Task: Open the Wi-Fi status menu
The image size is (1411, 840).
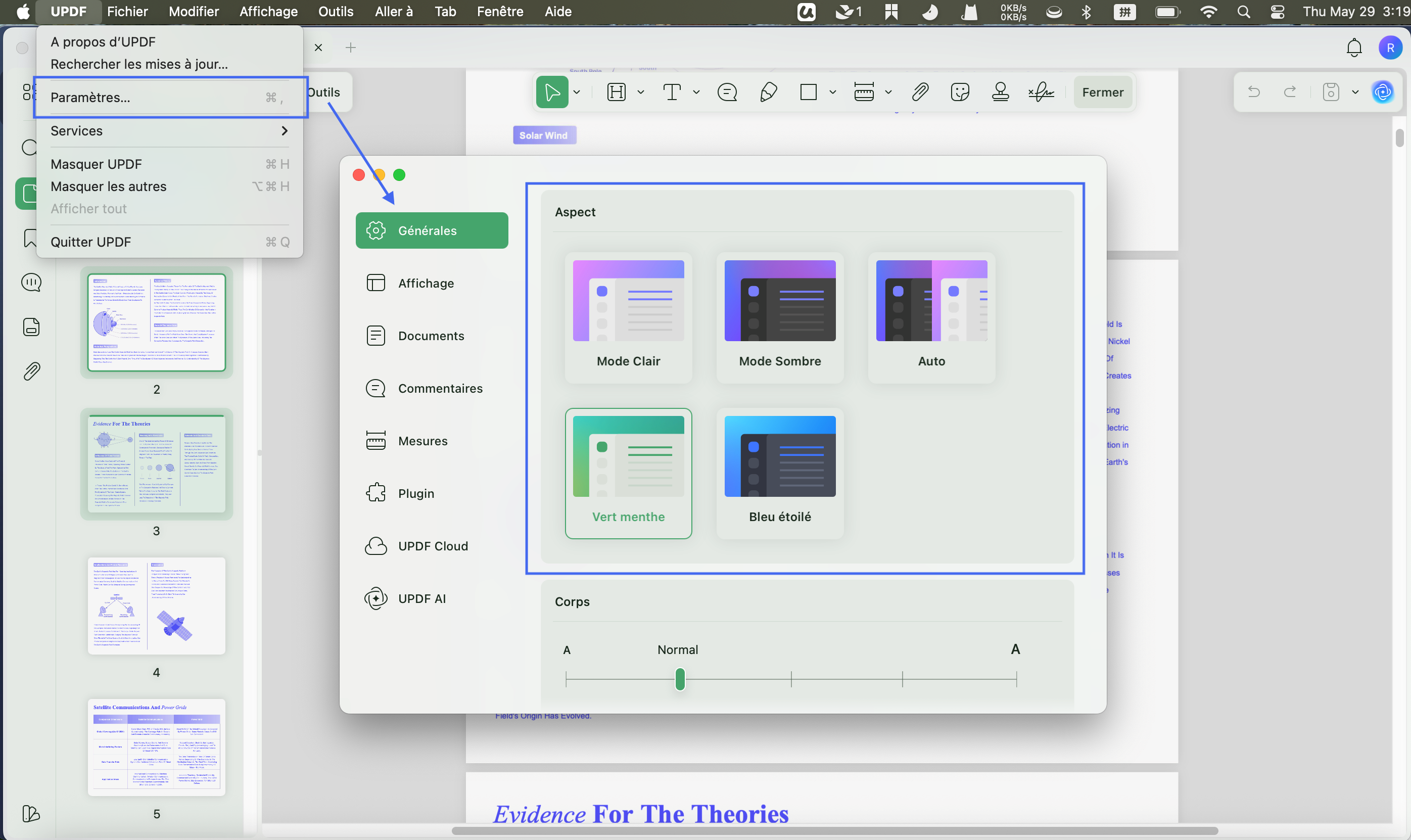Action: [x=1208, y=12]
